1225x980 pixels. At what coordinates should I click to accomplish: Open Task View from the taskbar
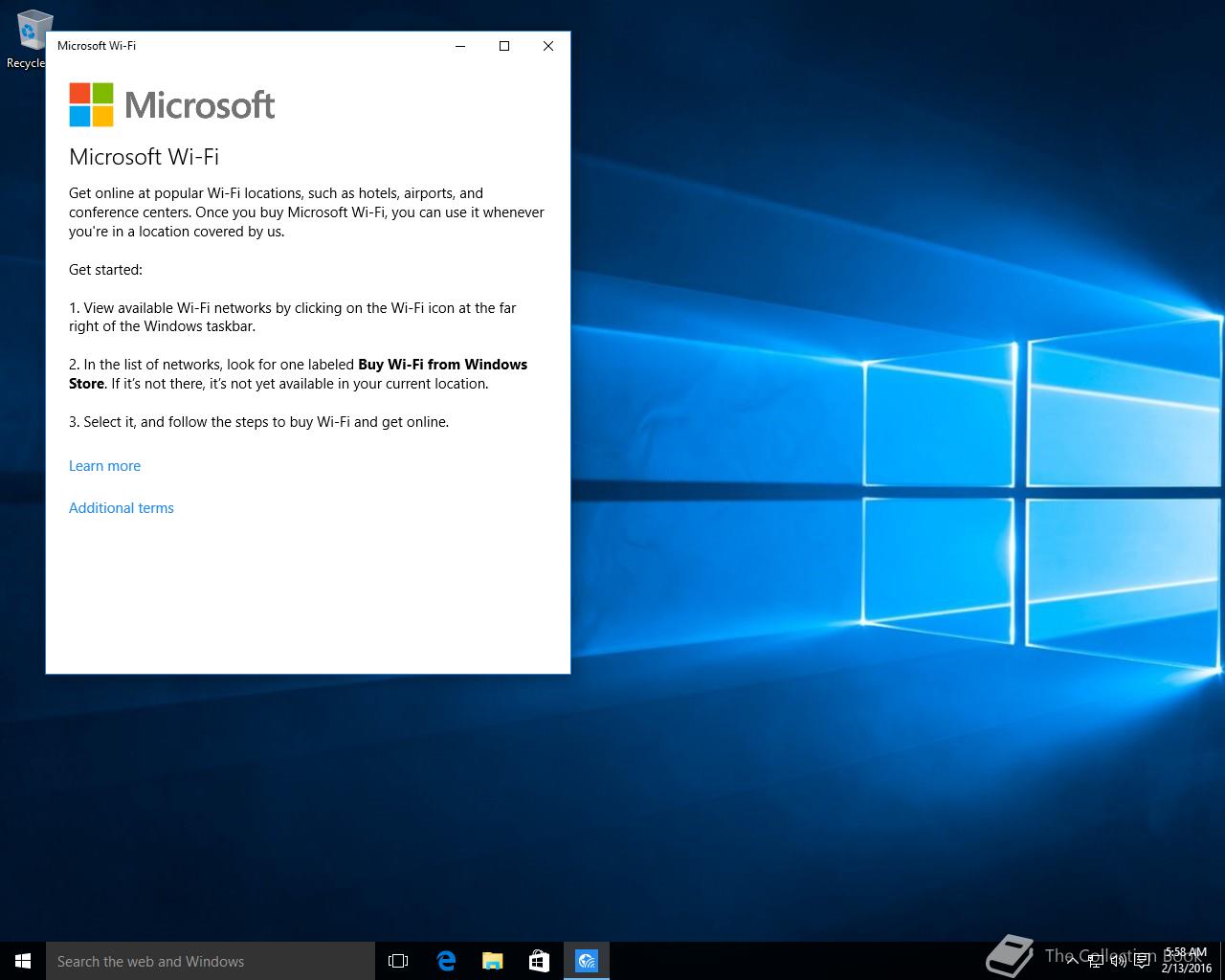point(398,961)
